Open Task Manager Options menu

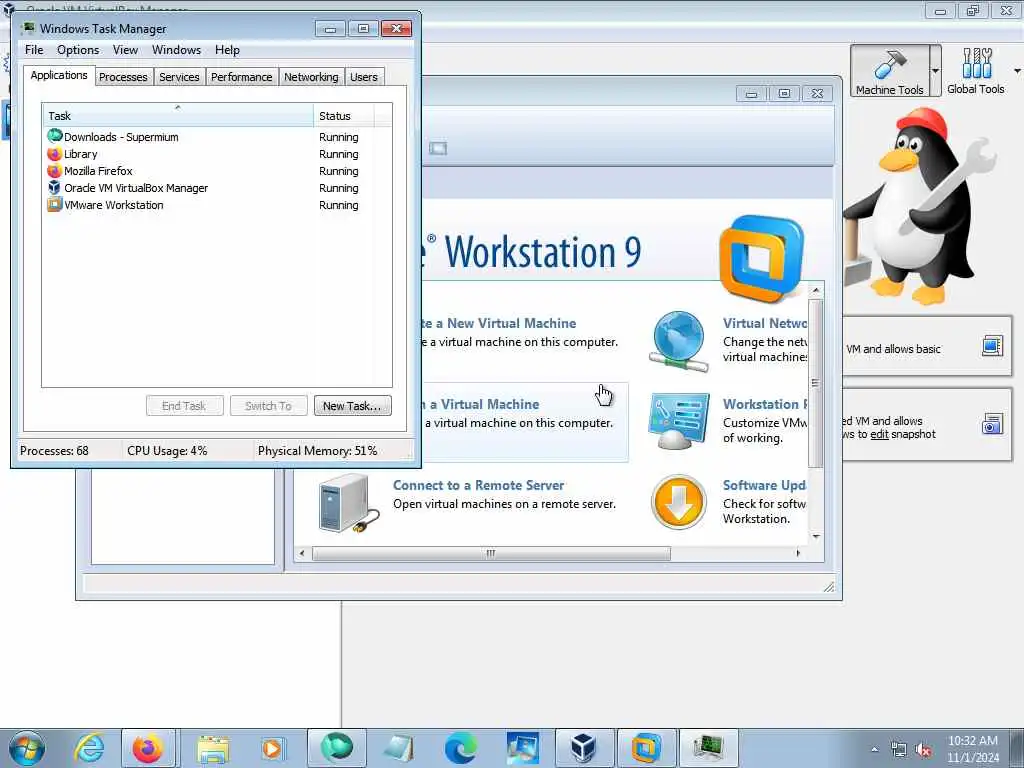pyautogui.click(x=78, y=50)
